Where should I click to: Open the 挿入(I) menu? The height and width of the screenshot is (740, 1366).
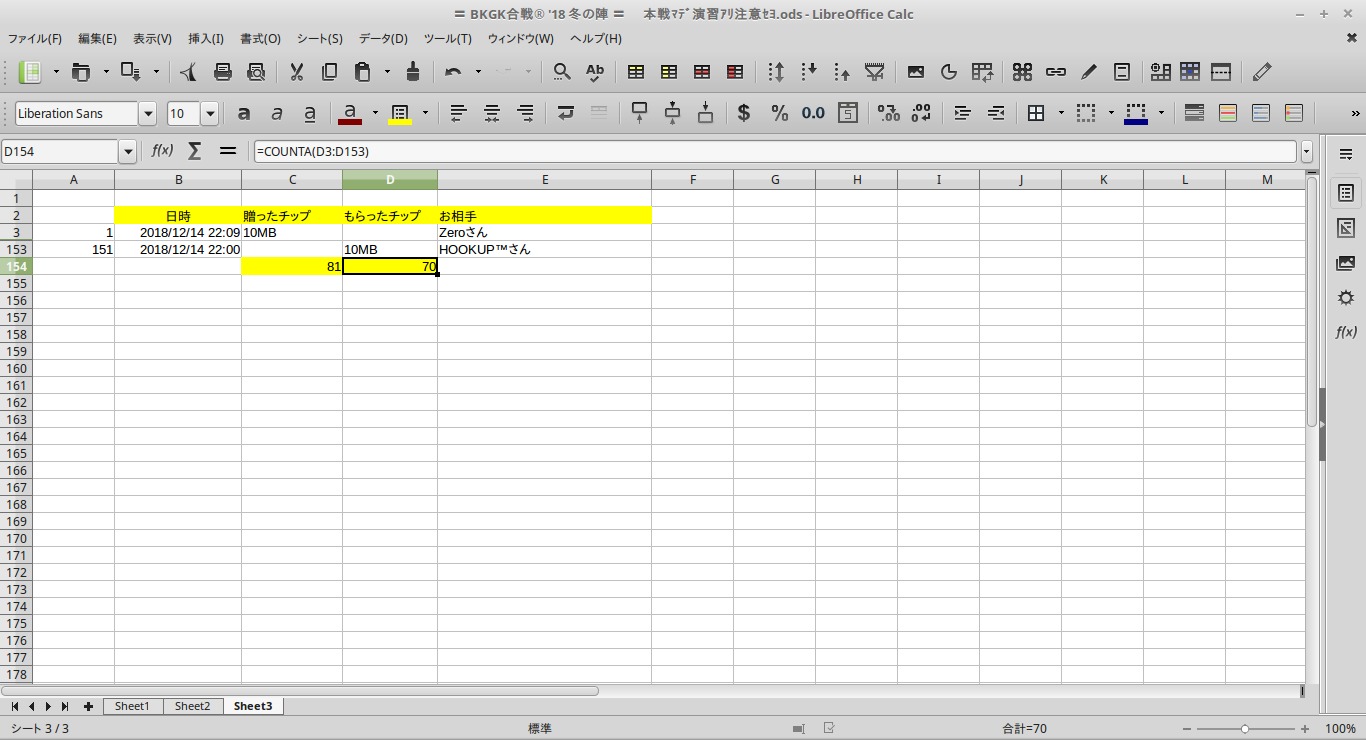click(206, 38)
